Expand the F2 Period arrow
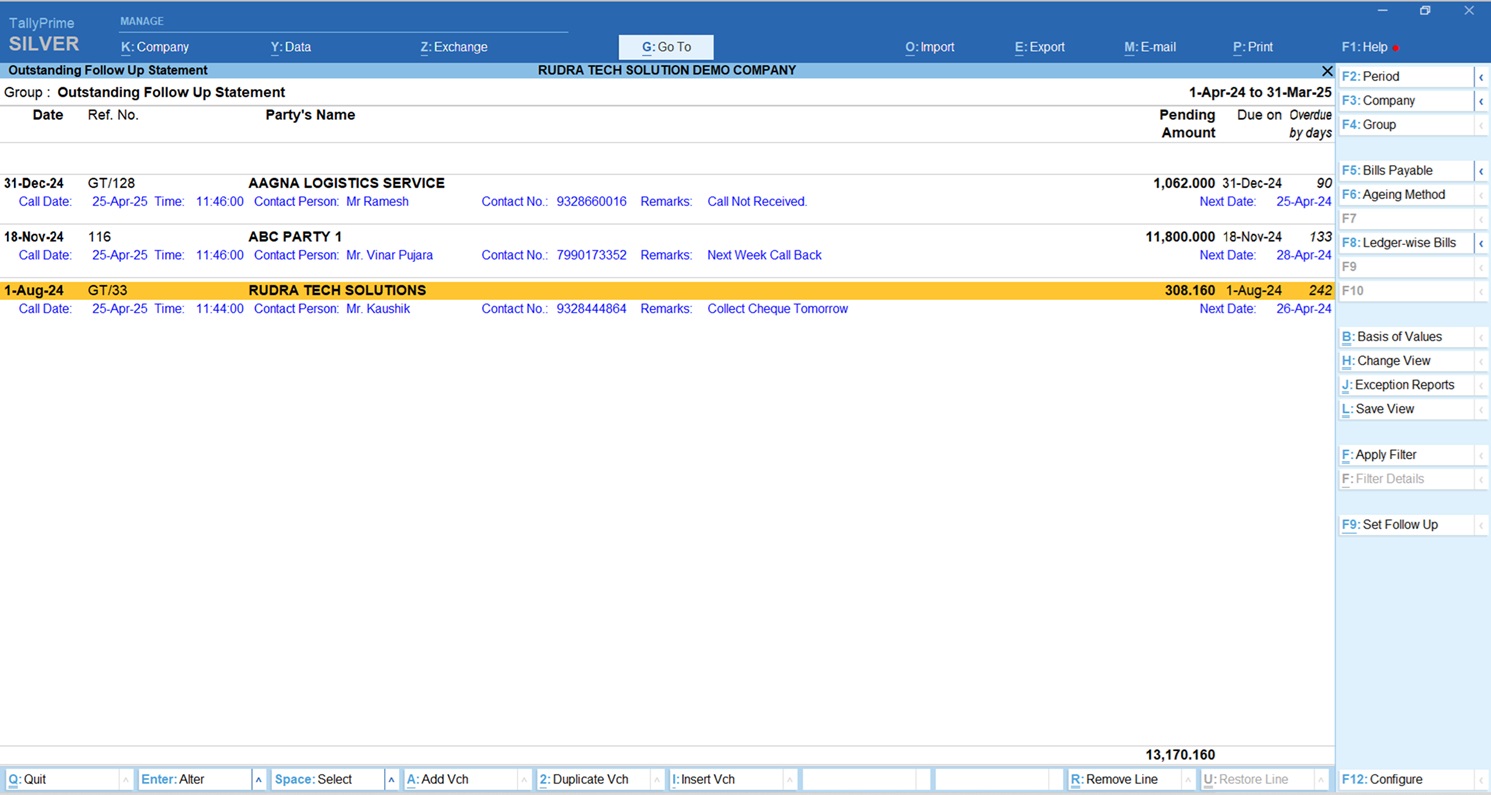This screenshot has height=795, width=1491. pyautogui.click(x=1480, y=77)
